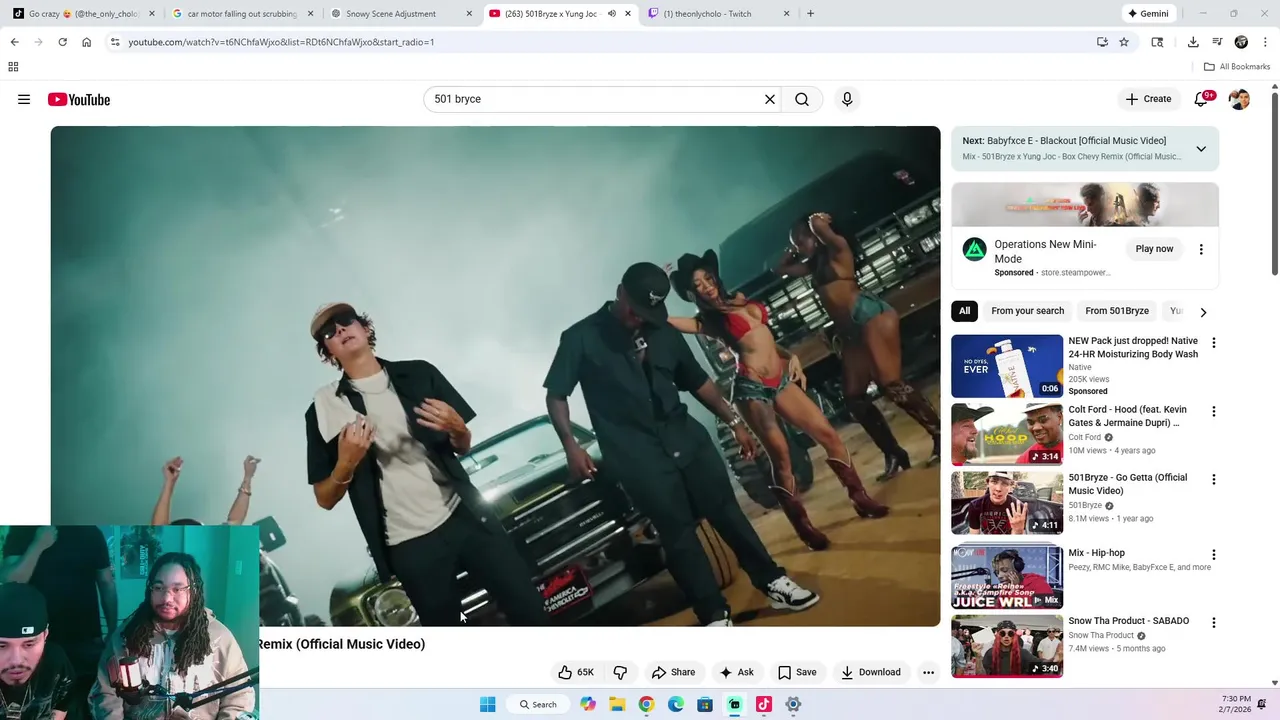1280x720 pixels.
Task: Open Windows Start menu
Action: (x=487, y=704)
